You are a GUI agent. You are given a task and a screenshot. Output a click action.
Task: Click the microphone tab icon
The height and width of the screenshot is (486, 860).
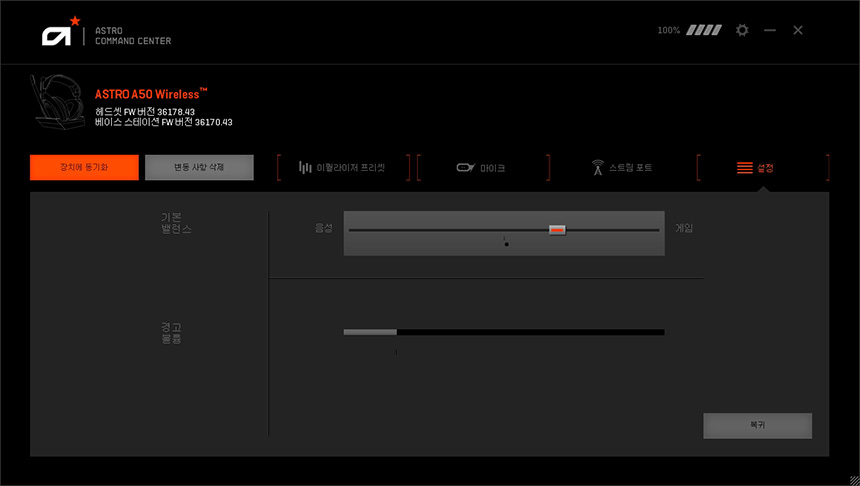(x=466, y=167)
